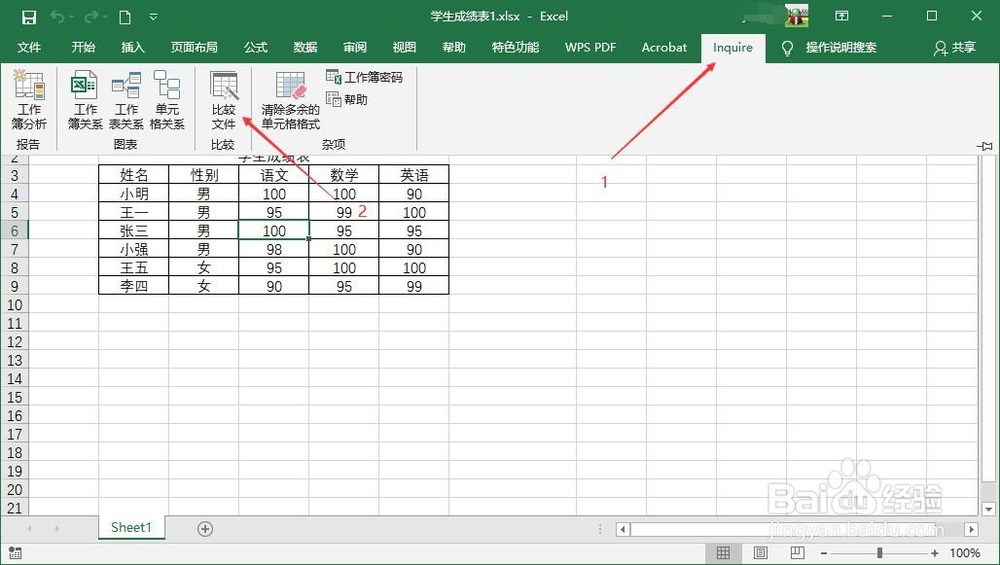1000x565 pixels.
Task: Open 工作簿密码 workbook passwords
Action: [364, 77]
